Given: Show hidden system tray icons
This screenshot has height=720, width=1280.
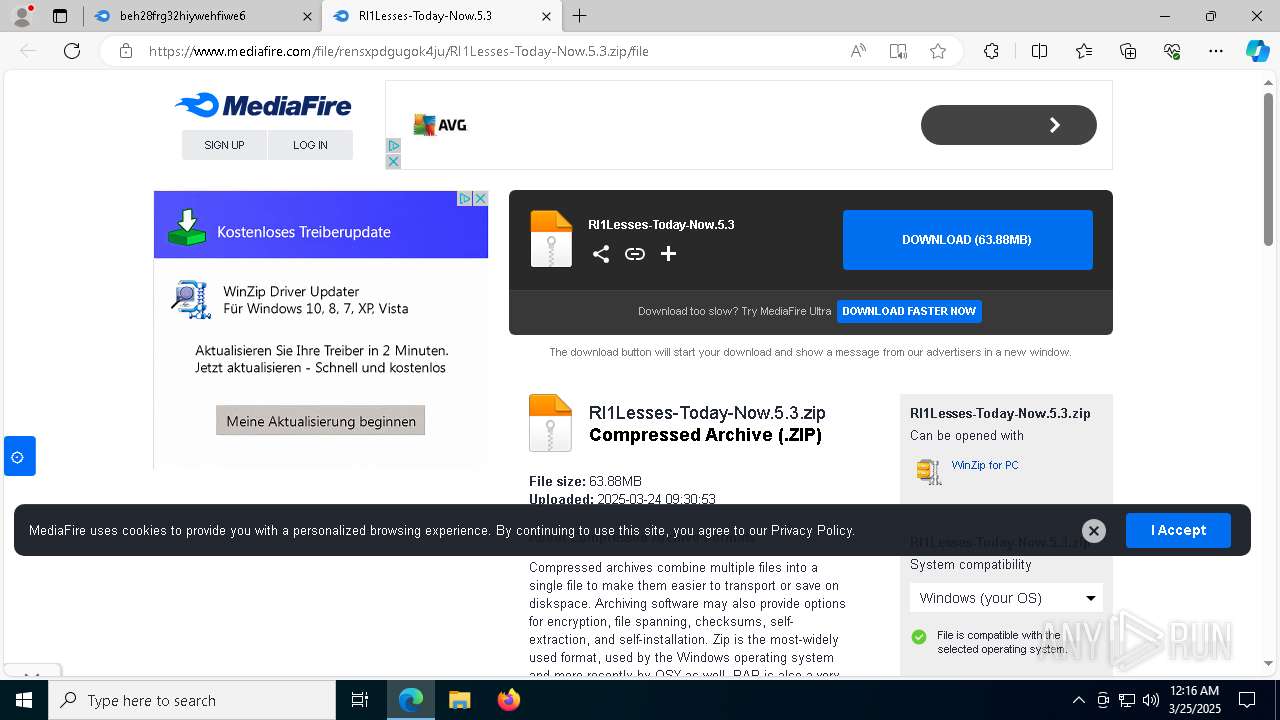Looking at the screenshot, I should point(1078,700).
